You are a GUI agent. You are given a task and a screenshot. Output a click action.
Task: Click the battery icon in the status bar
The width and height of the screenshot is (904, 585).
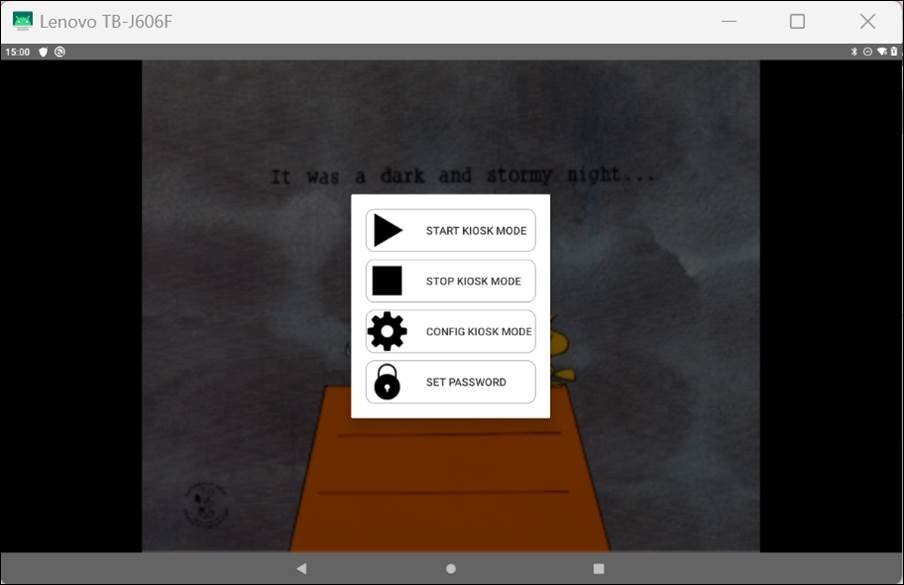click(893, 52)
